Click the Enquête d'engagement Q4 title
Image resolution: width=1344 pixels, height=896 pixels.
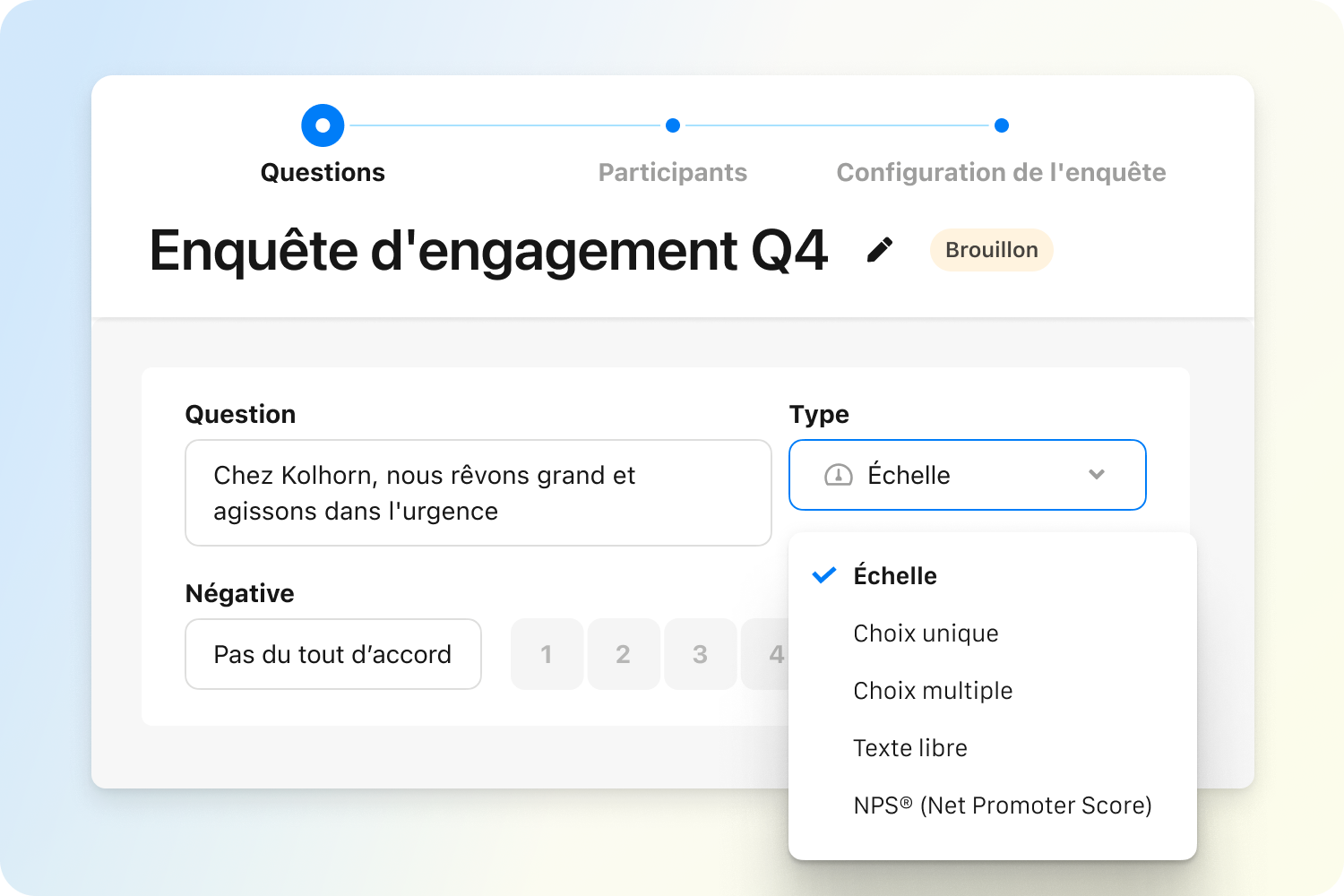pos(488,250)
